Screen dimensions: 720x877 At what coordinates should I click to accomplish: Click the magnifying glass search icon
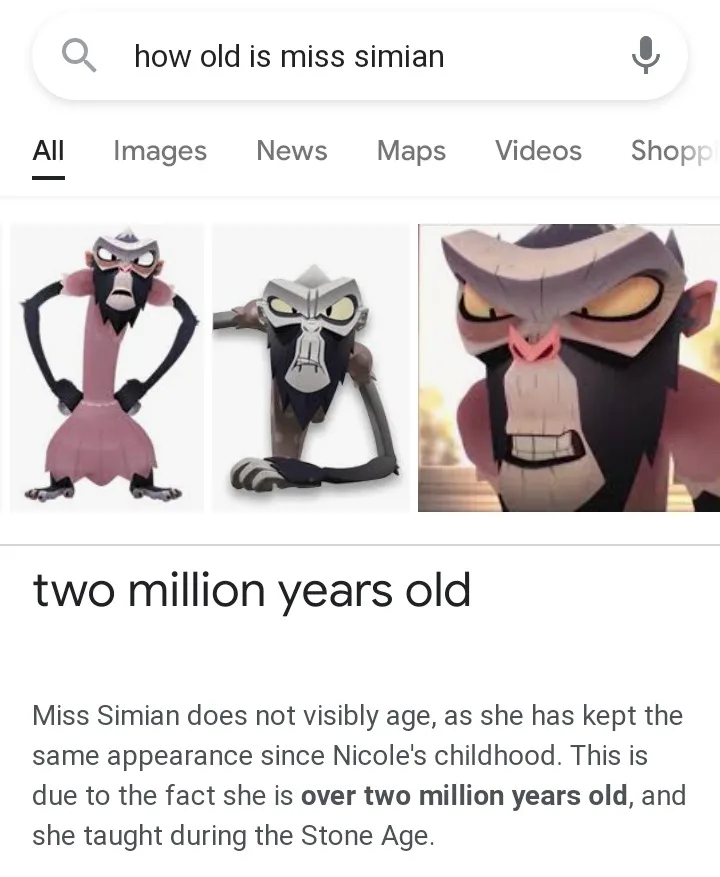(x=78, y=55)
